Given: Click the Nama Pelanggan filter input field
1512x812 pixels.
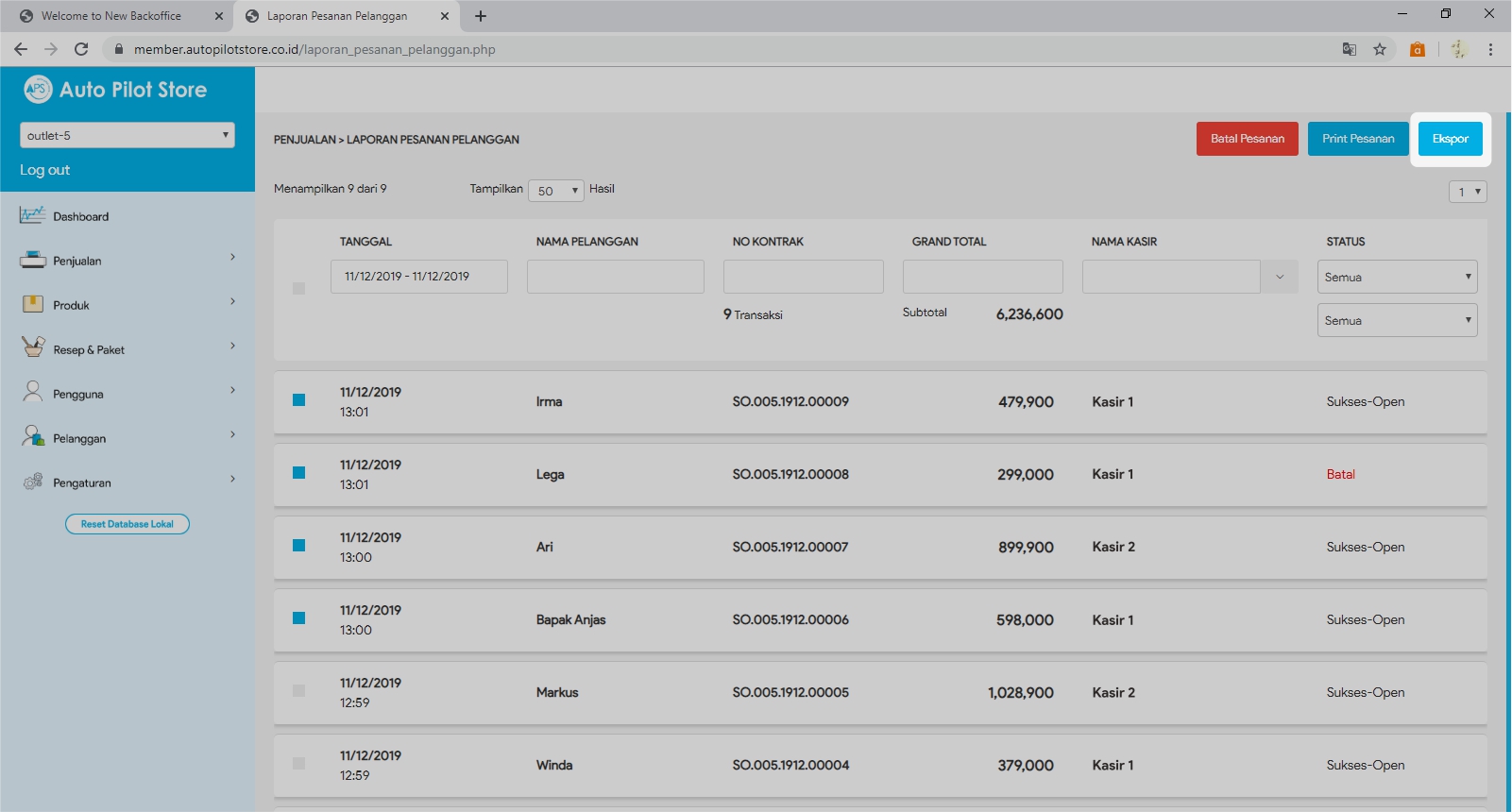Looking at the screenshot, I should [x=615, y=277].
